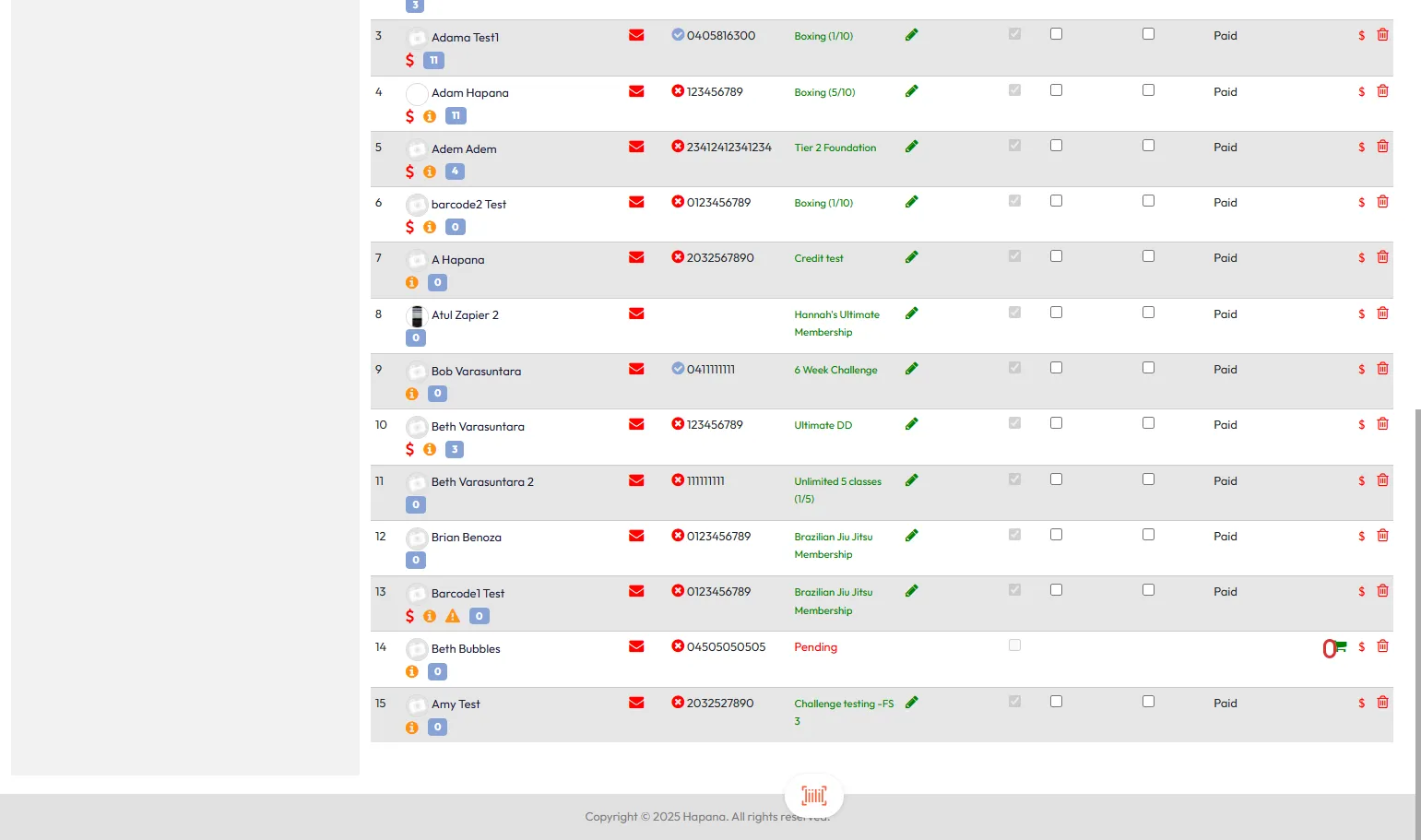Delete Beth Bubbles using the trash icon
This screenshot has width=1421, height=840.
pos(1382,646)
